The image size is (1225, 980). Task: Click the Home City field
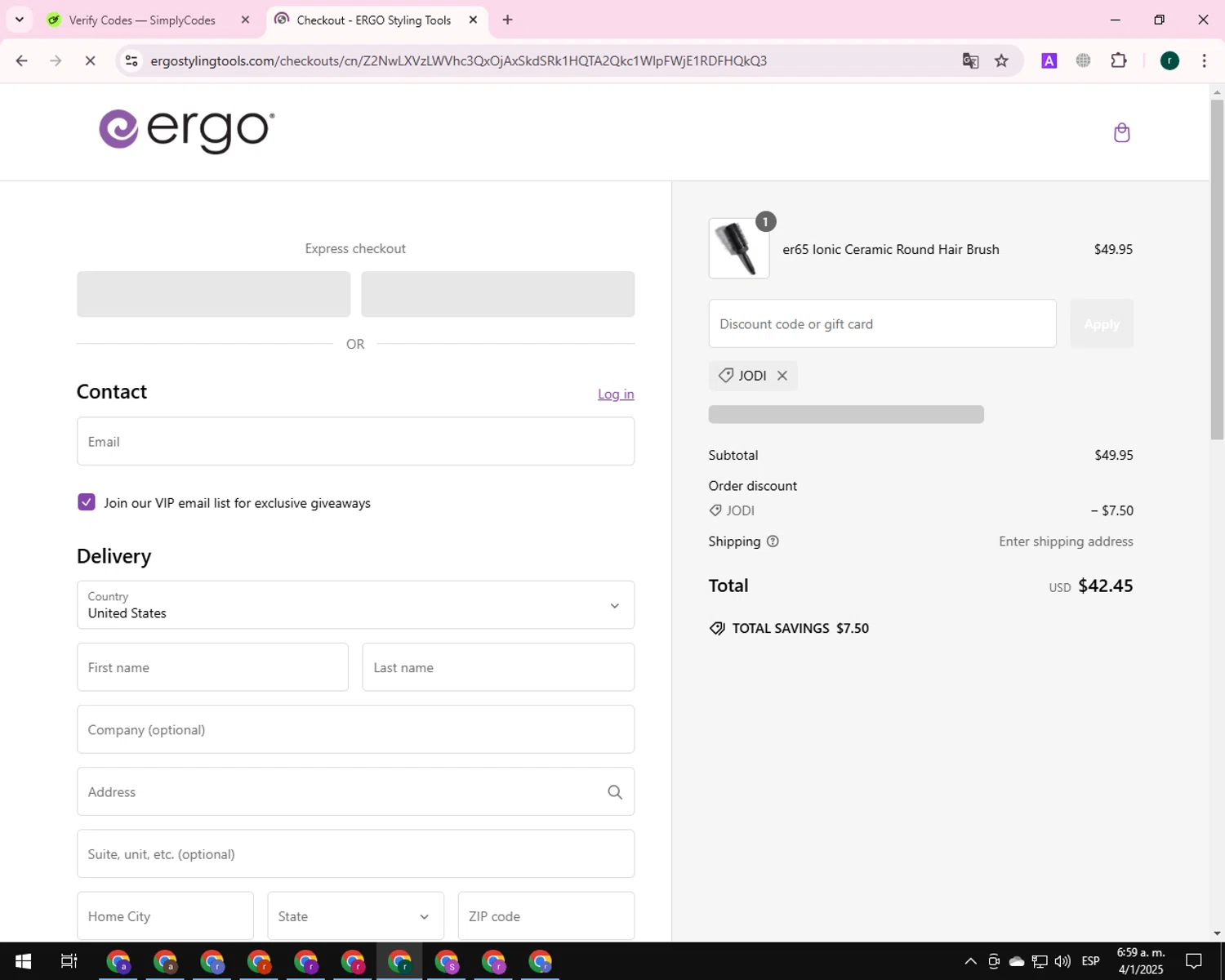coord(165,916)
